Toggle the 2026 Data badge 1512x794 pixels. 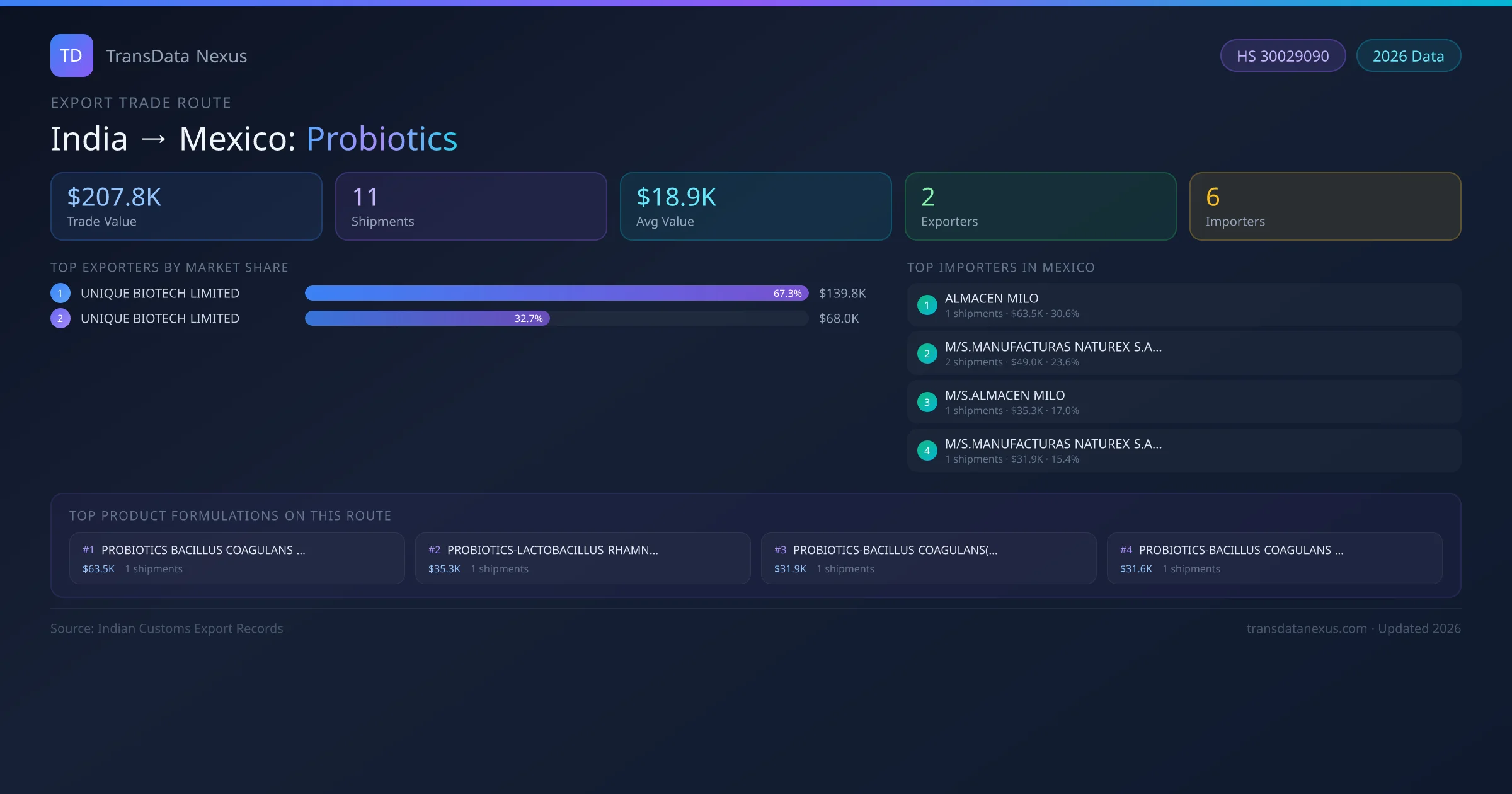tap(1408, 55)
